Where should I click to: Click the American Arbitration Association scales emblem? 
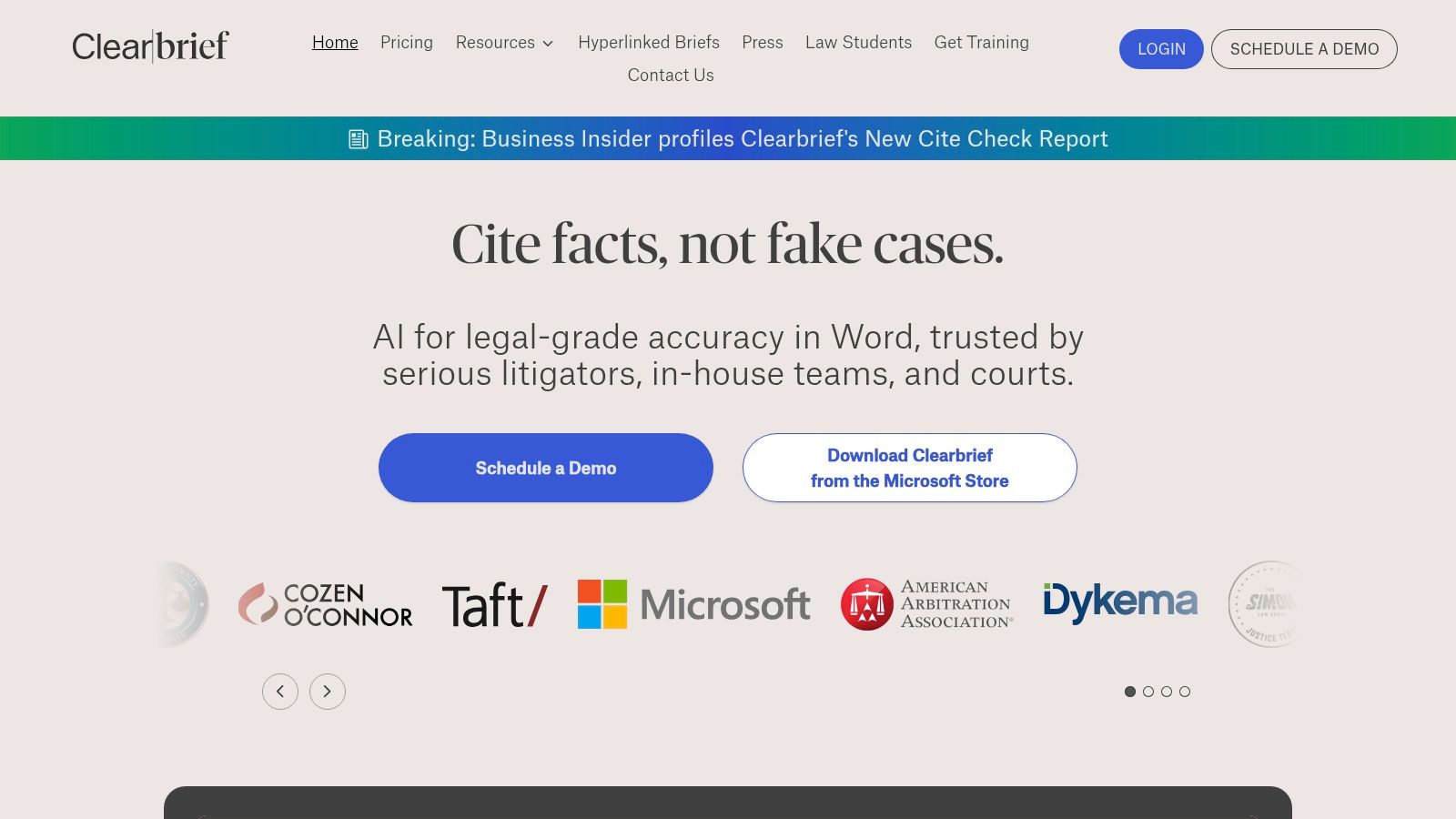(x=869, y=603)
